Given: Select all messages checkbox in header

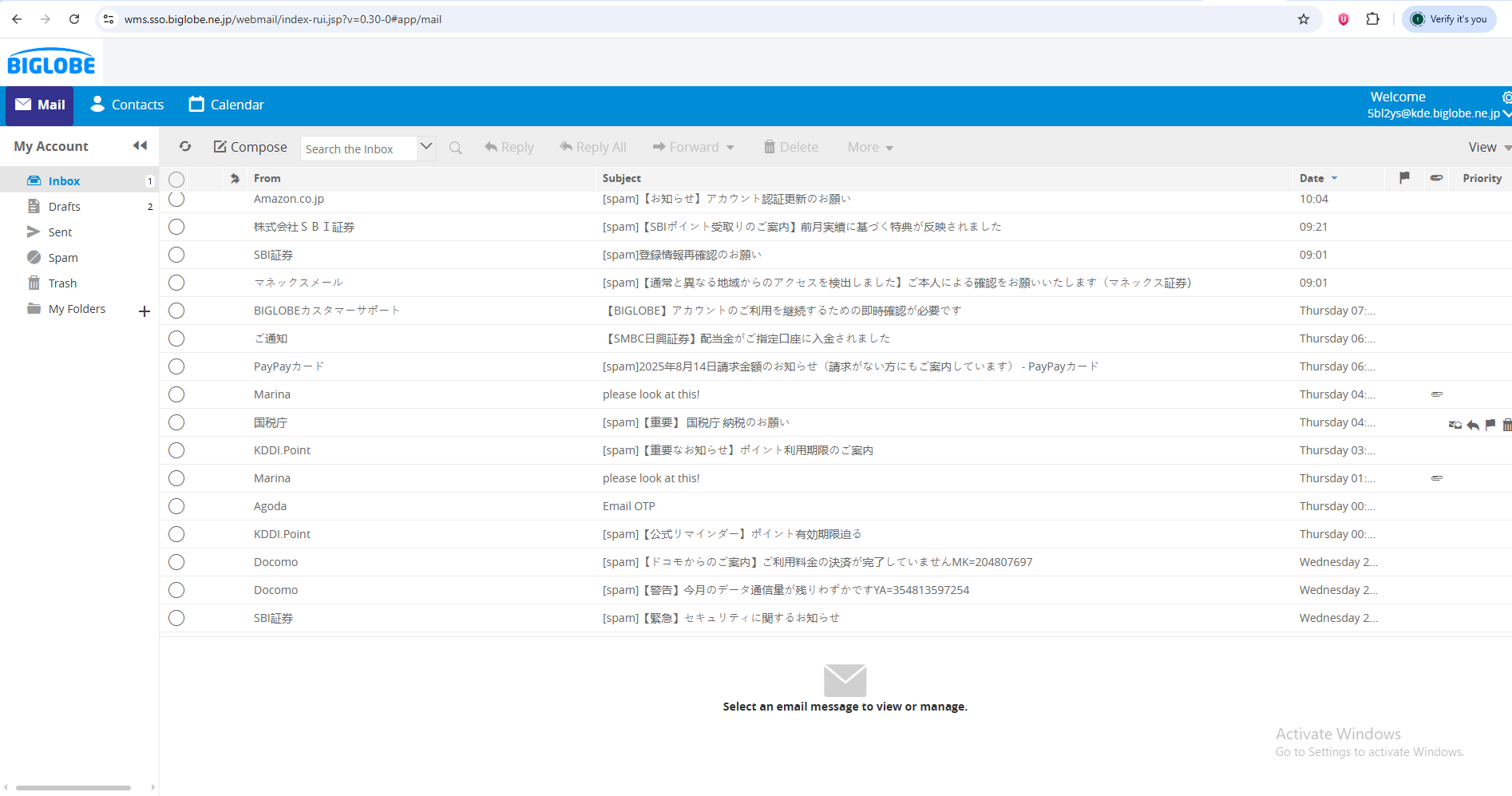Looking at the screenshot, I should (x=176, y=180).
